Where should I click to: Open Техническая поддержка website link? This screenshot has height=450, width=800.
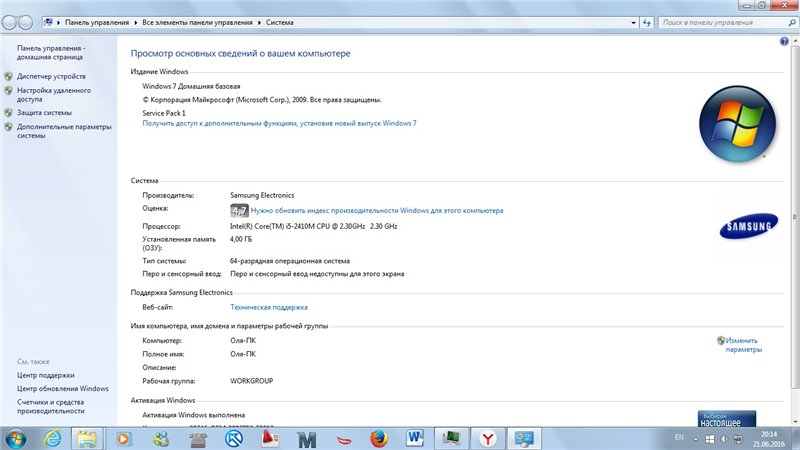pyautogui.click(x=269, y=307)
